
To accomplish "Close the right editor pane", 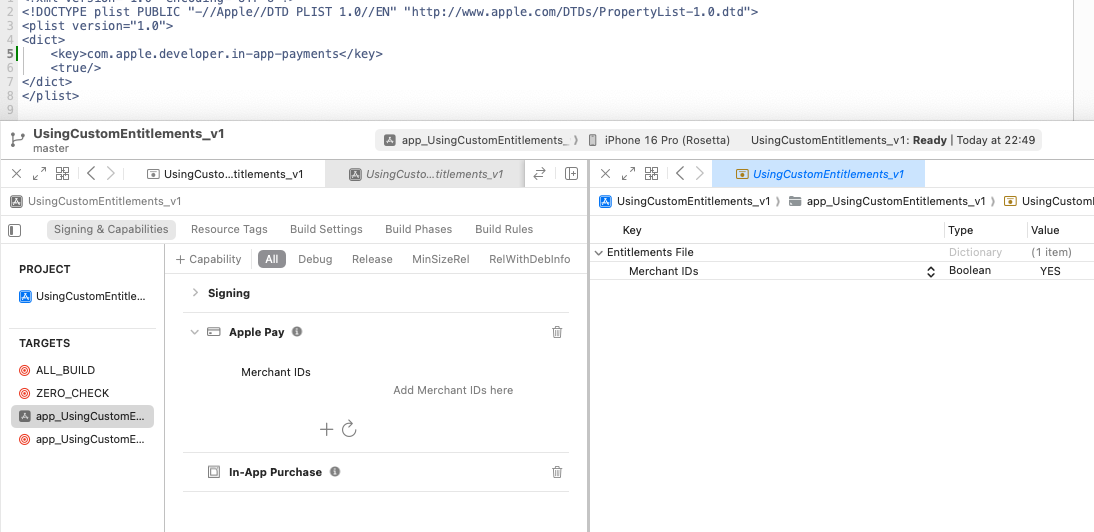I will coord(606,174).
